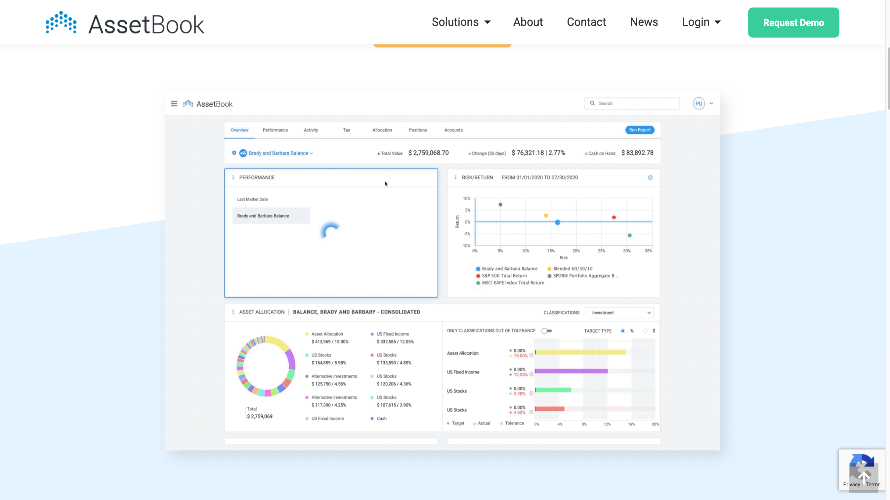The height and width of the screenshot is (500, 890).
Task: Click the red S&P 500 point on chart
Action: (614, 217)
